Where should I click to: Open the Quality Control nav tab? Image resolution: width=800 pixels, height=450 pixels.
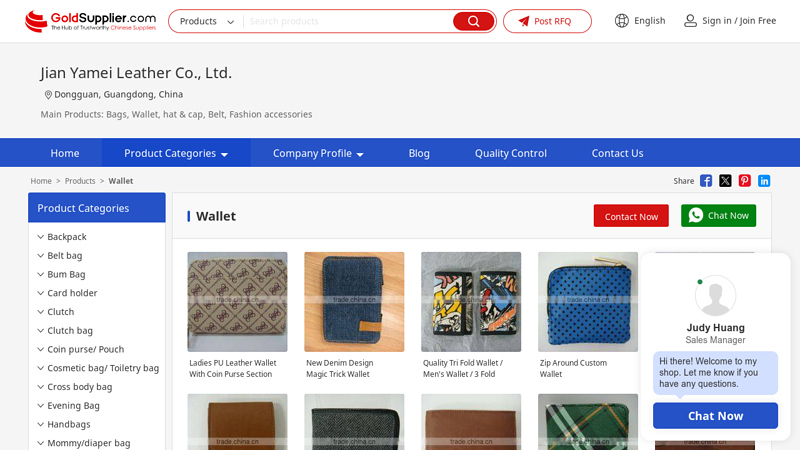click(x=511, y=153)
